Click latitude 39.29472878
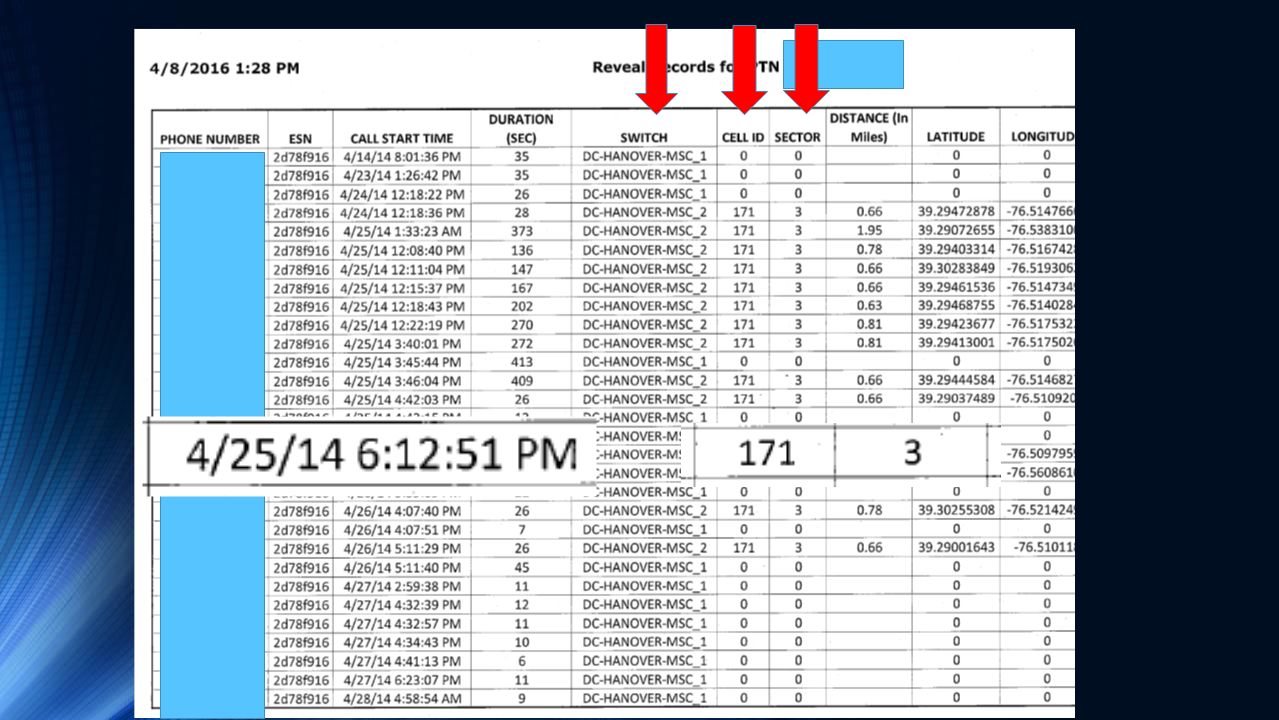This screenshot has height=720, width=1279. pos(956,212)
